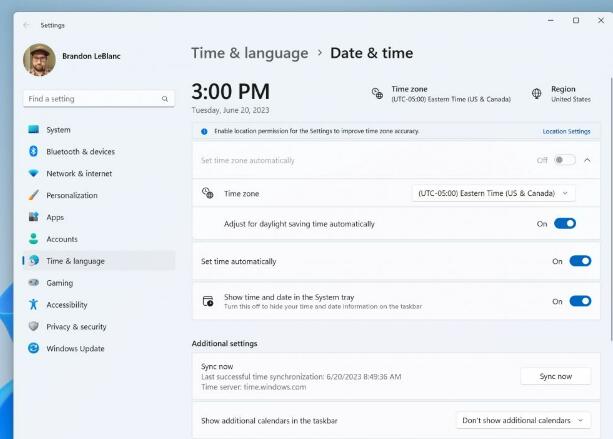The image size is (613, 439).
Task: Open Bluetooth & devices icon
Action: coord(34,152)
